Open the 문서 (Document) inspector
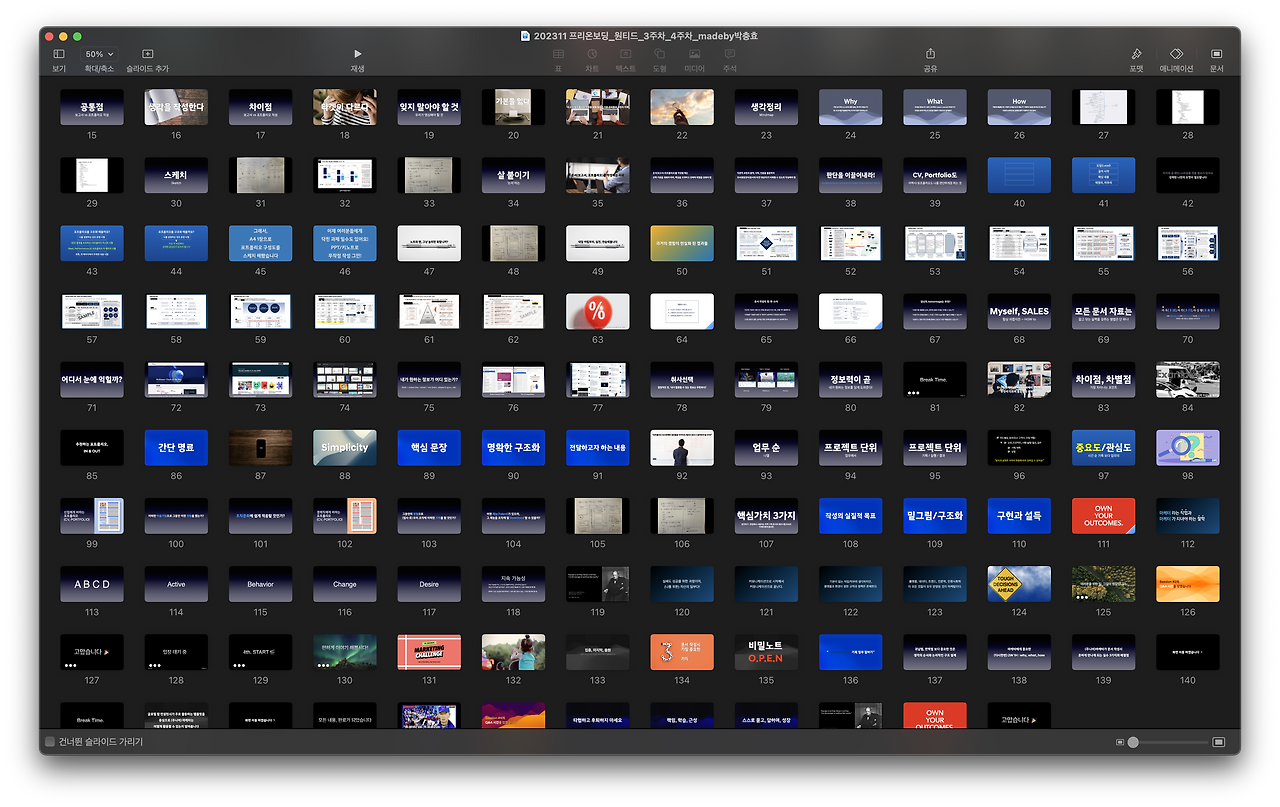Viewport: 1280px width, 807px height. 1216,54
